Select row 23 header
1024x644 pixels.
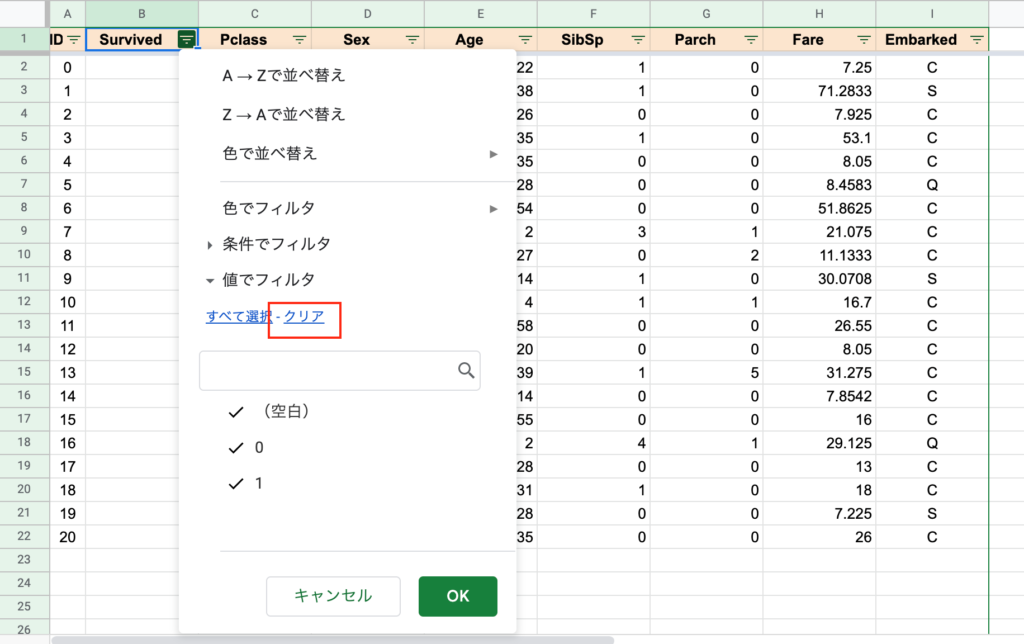pyautogui.click(x=24, y=560)
